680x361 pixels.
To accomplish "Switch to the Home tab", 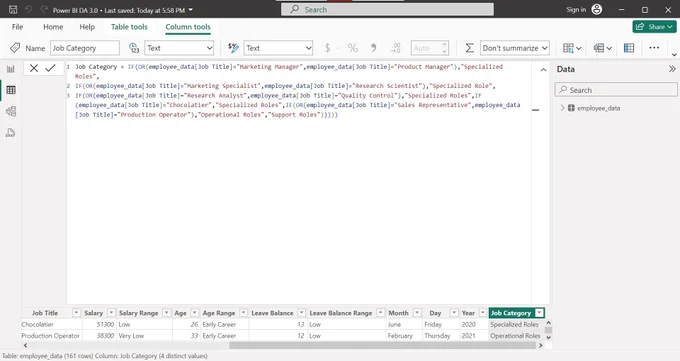I will [x=53, y=27].
